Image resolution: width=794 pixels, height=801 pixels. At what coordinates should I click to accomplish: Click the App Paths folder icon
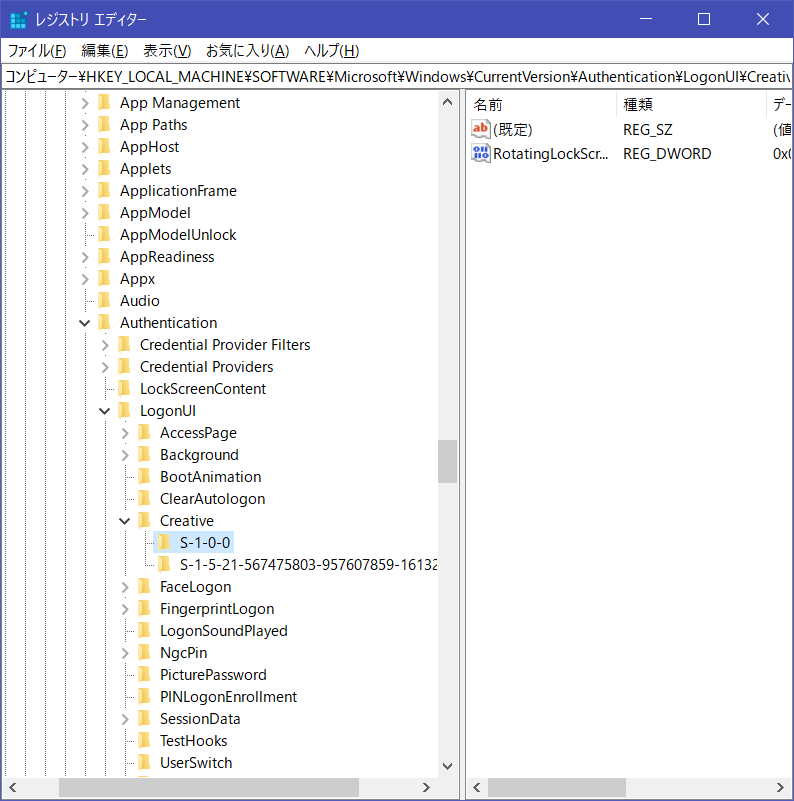105,125
